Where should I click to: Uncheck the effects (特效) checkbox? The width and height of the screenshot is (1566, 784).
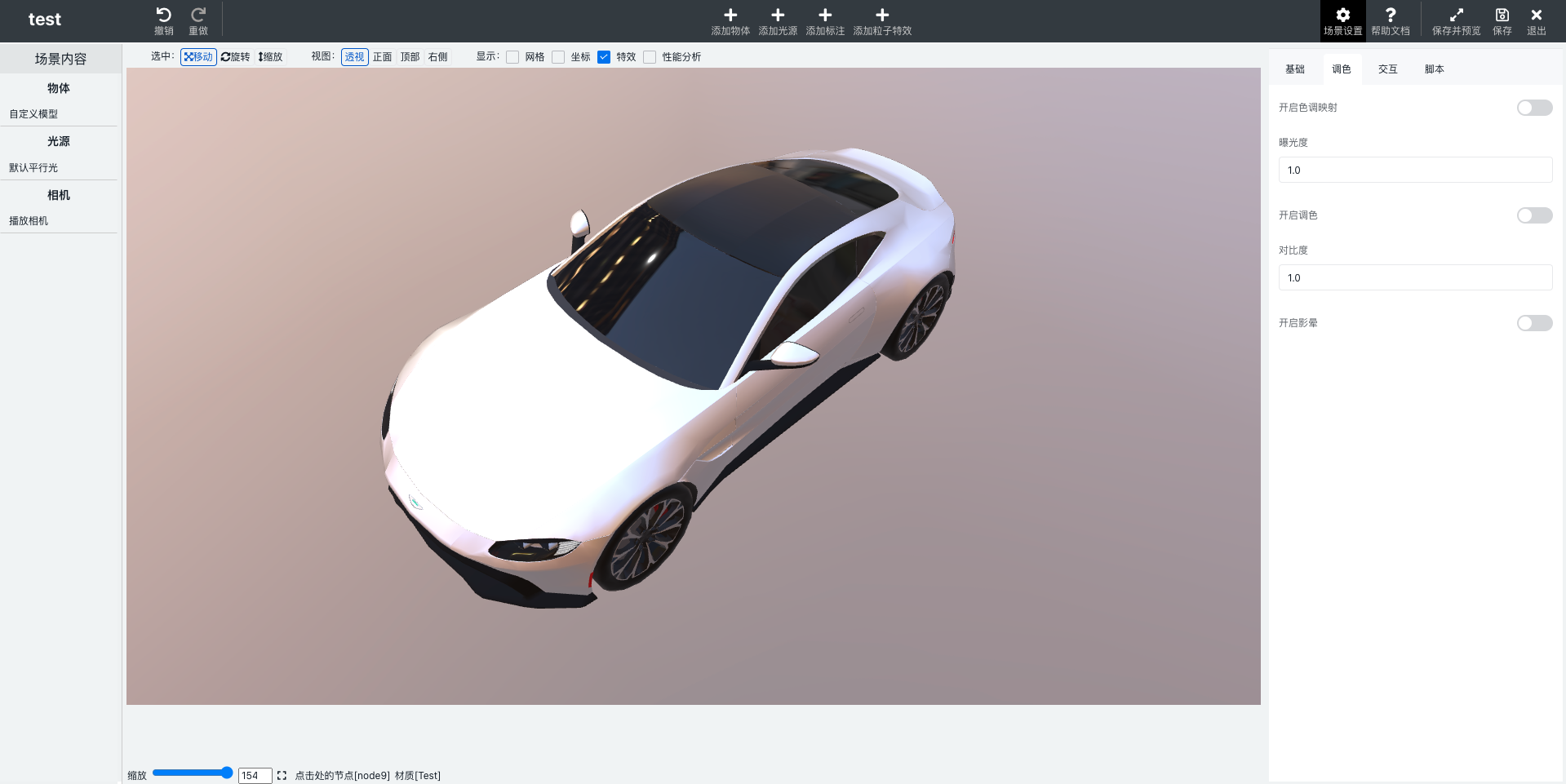click(x=604, y=57)
